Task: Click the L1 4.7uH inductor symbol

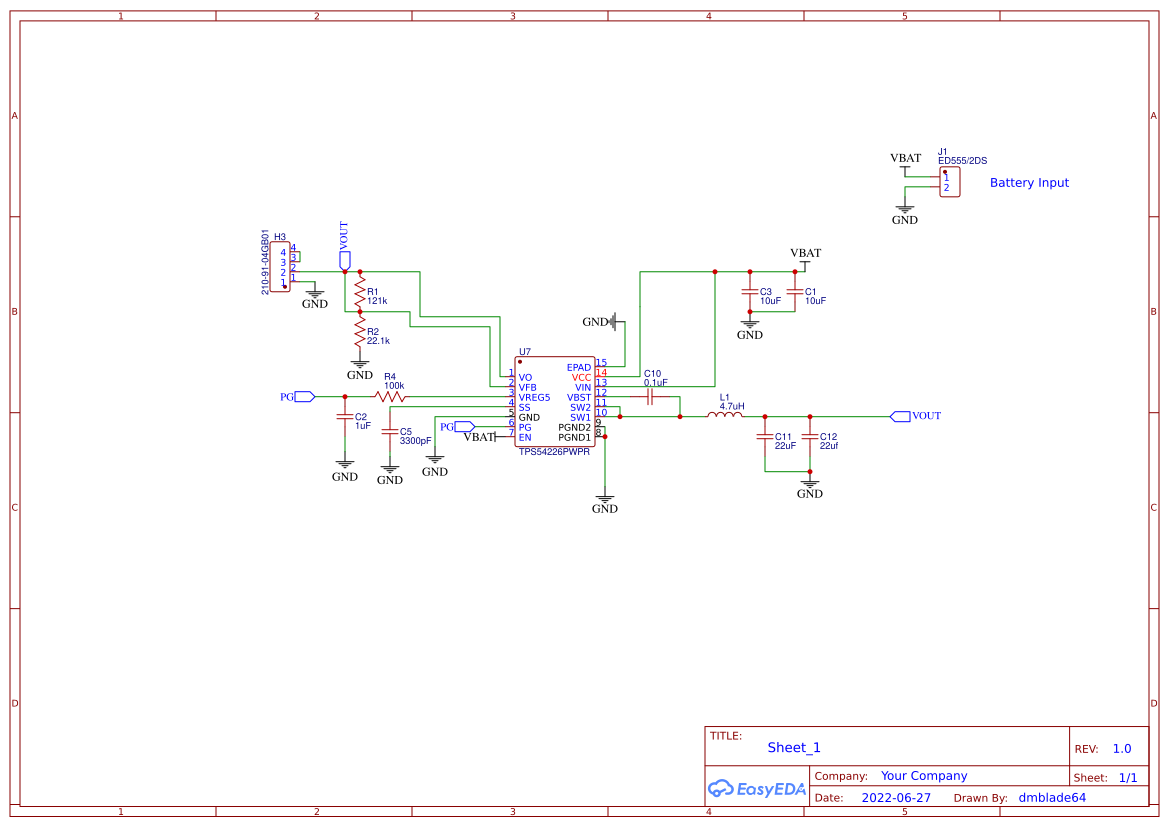Action: (x=725, y=416)
